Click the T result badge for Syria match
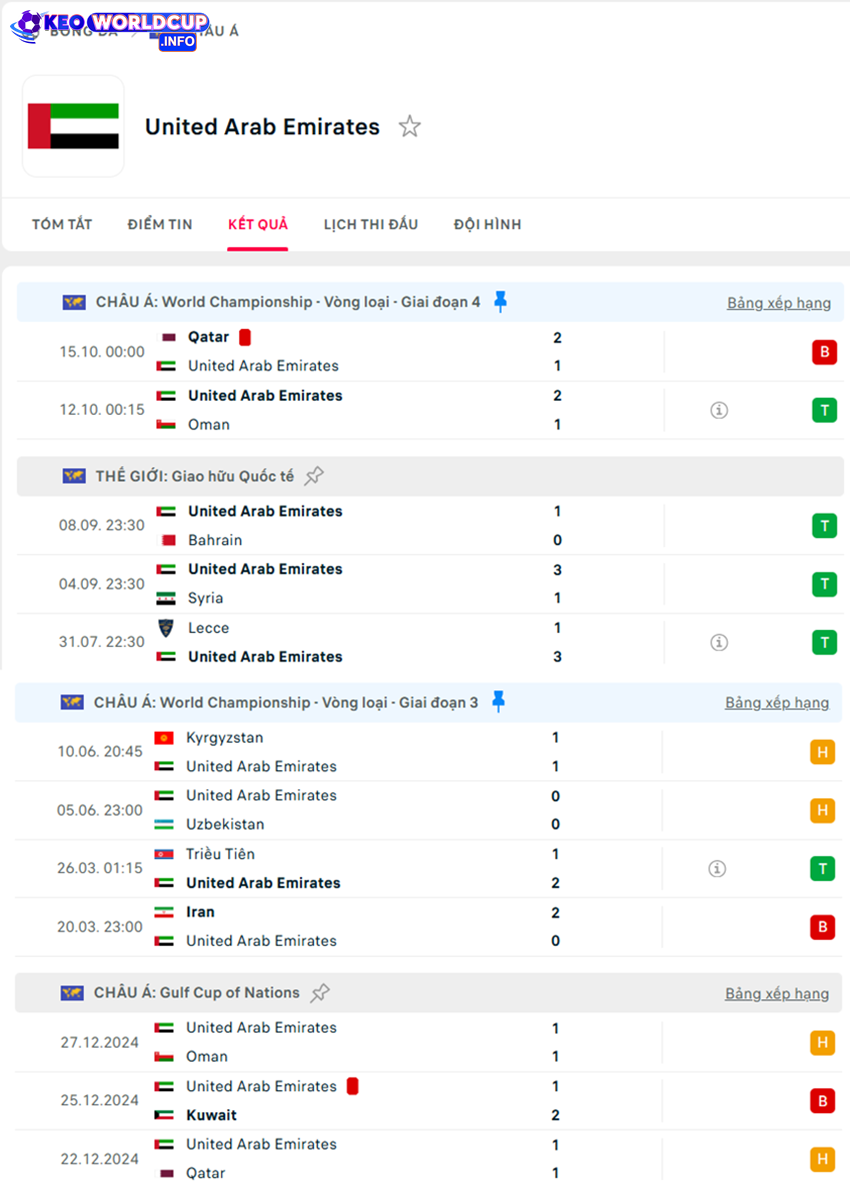 824,584
